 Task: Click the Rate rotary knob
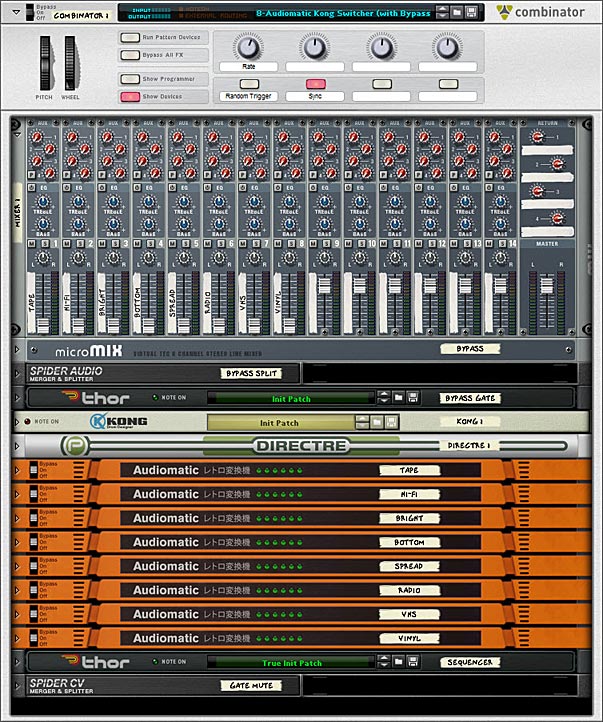[x=249, y=47]
